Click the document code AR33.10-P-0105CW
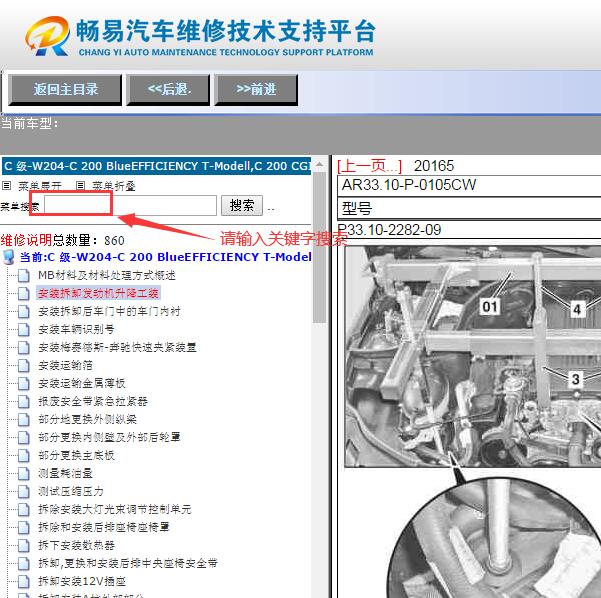The height and width of the screenshot is (598, 601). (x=409, y=185)
